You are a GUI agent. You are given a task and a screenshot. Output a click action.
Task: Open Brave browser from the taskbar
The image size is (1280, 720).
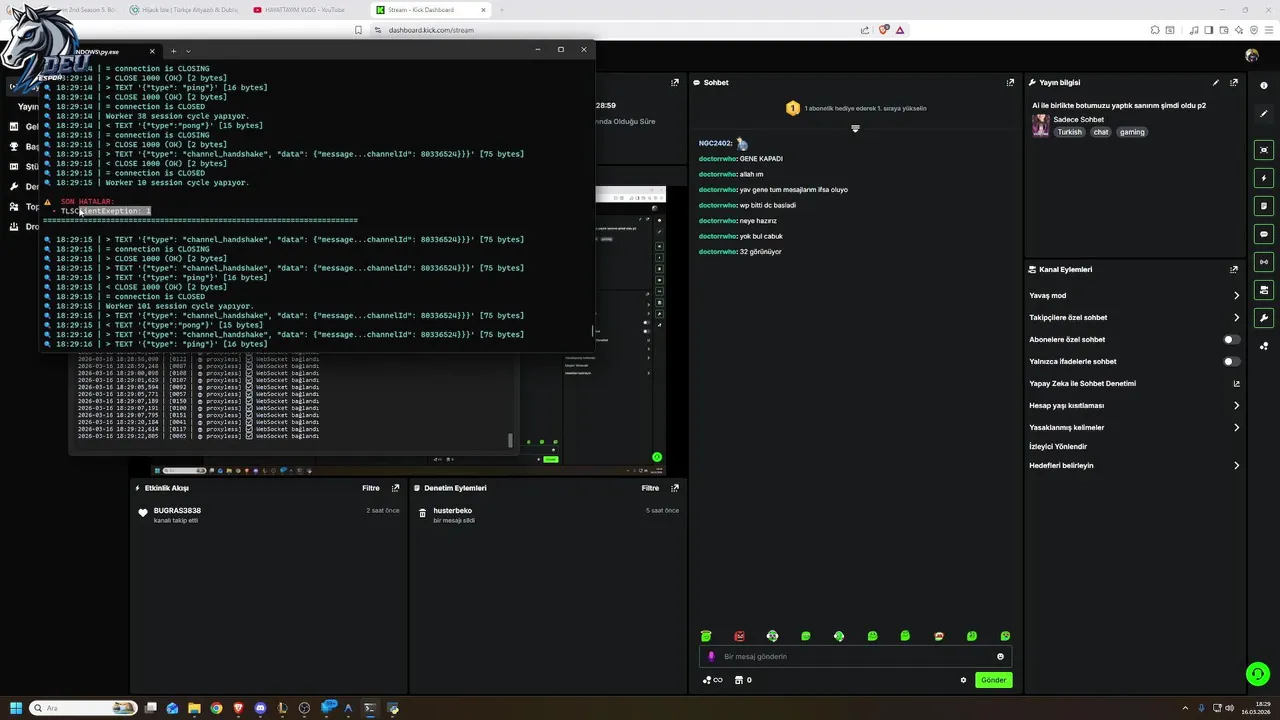238,708
